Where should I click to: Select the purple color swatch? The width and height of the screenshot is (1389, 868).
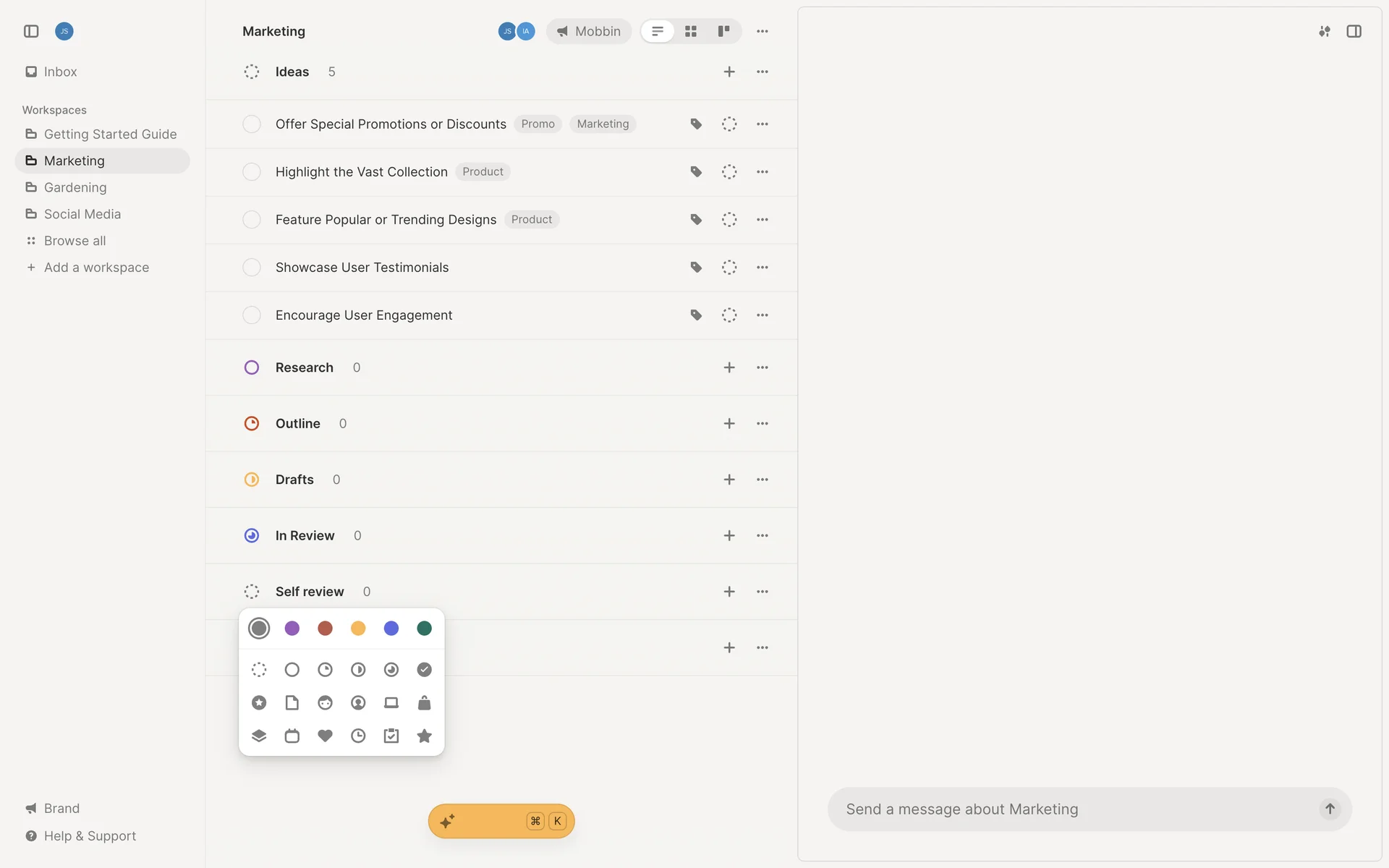(x=292, y=628)
